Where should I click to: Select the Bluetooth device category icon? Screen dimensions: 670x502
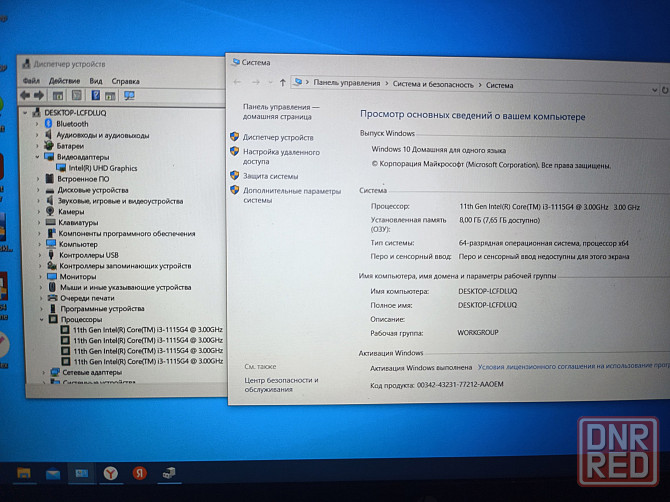click(x=48, y=123)
